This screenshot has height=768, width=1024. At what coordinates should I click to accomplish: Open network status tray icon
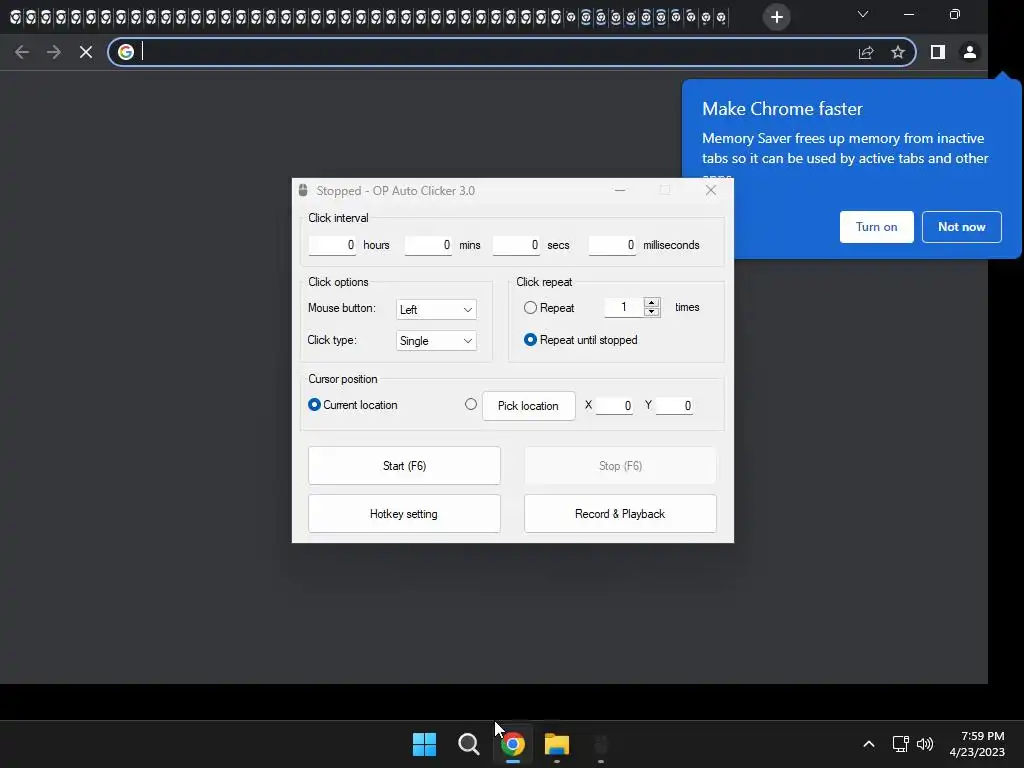pyautogui.click(x=901, y=744)
